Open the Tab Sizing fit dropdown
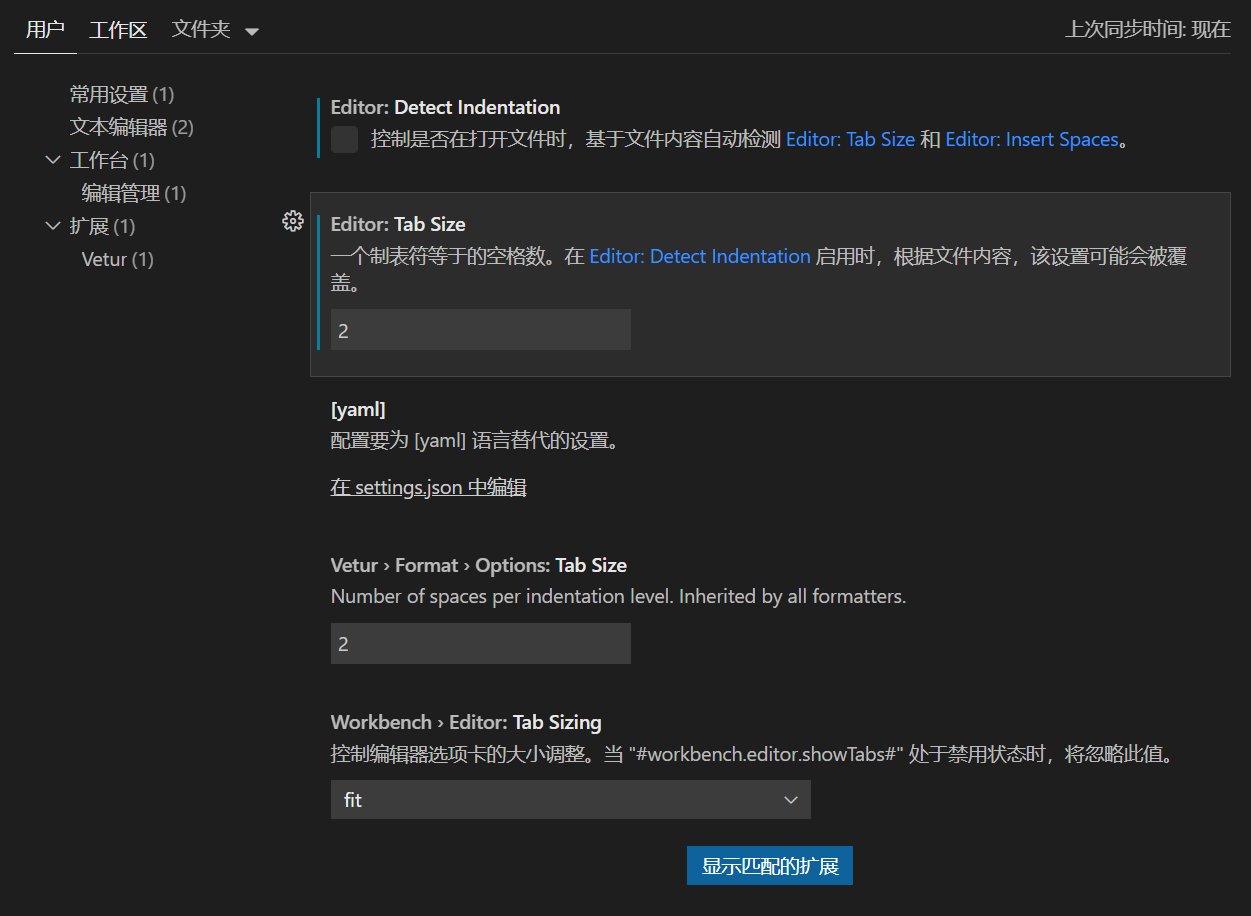This screenshot has width=1251, height=916. point(570,800)
